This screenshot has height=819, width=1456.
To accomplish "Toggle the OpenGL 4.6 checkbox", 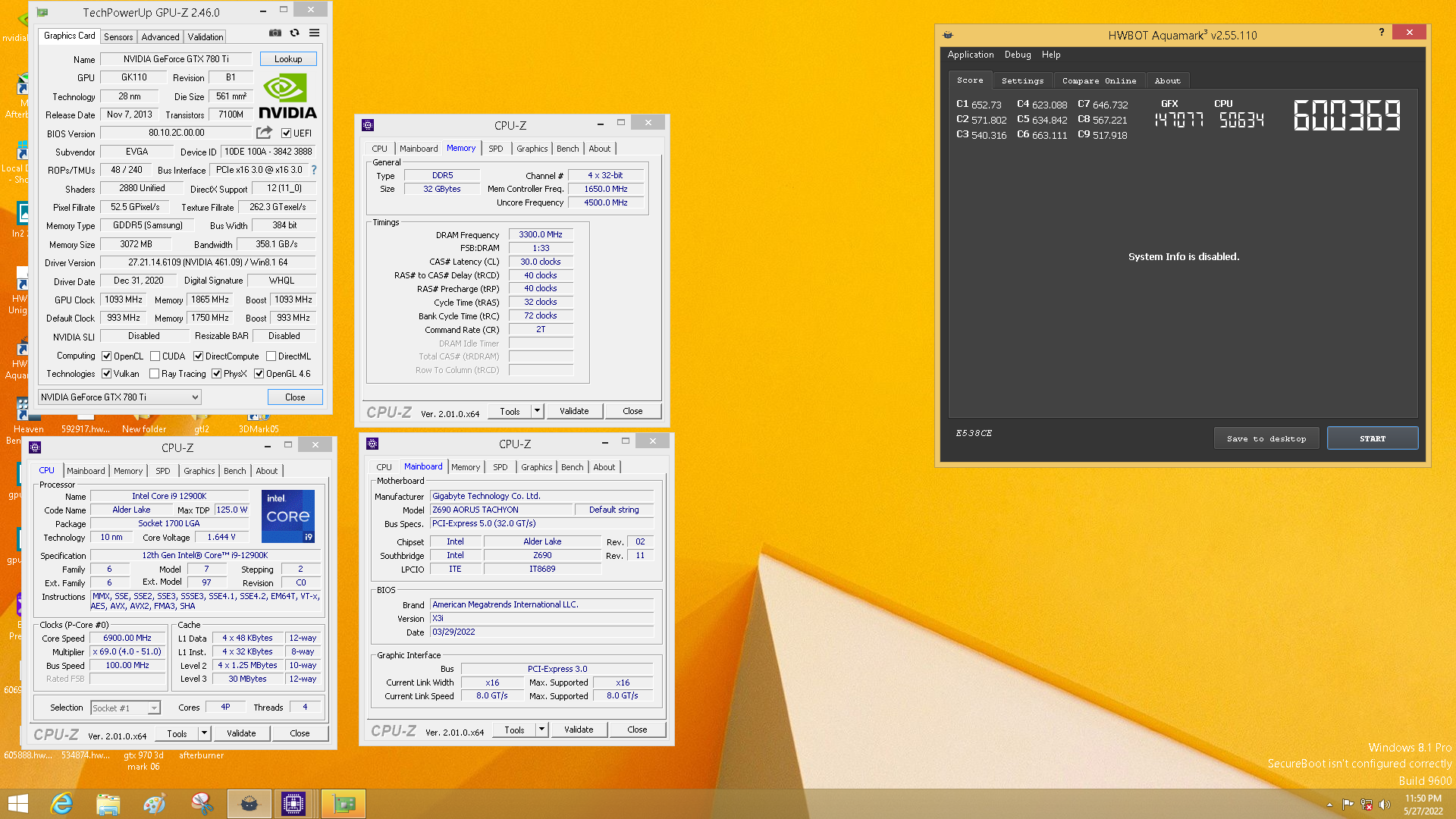I will click(x=259, y=374).
